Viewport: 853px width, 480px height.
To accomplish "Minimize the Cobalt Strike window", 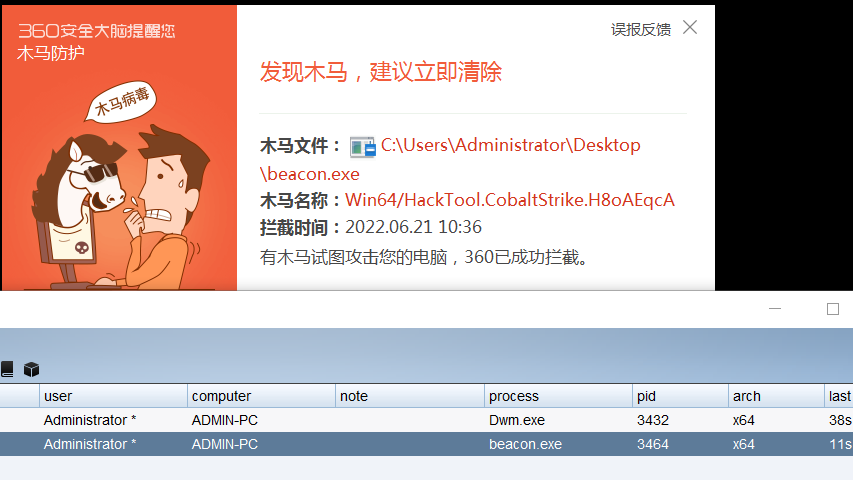I will point(775,309).
